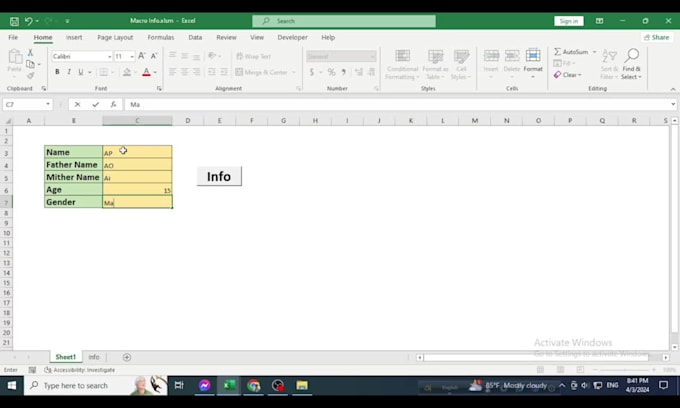Toggle Underline formatting button
This screenshot has width=680, height=408.
pyautogui.click(x=81, y=72)
